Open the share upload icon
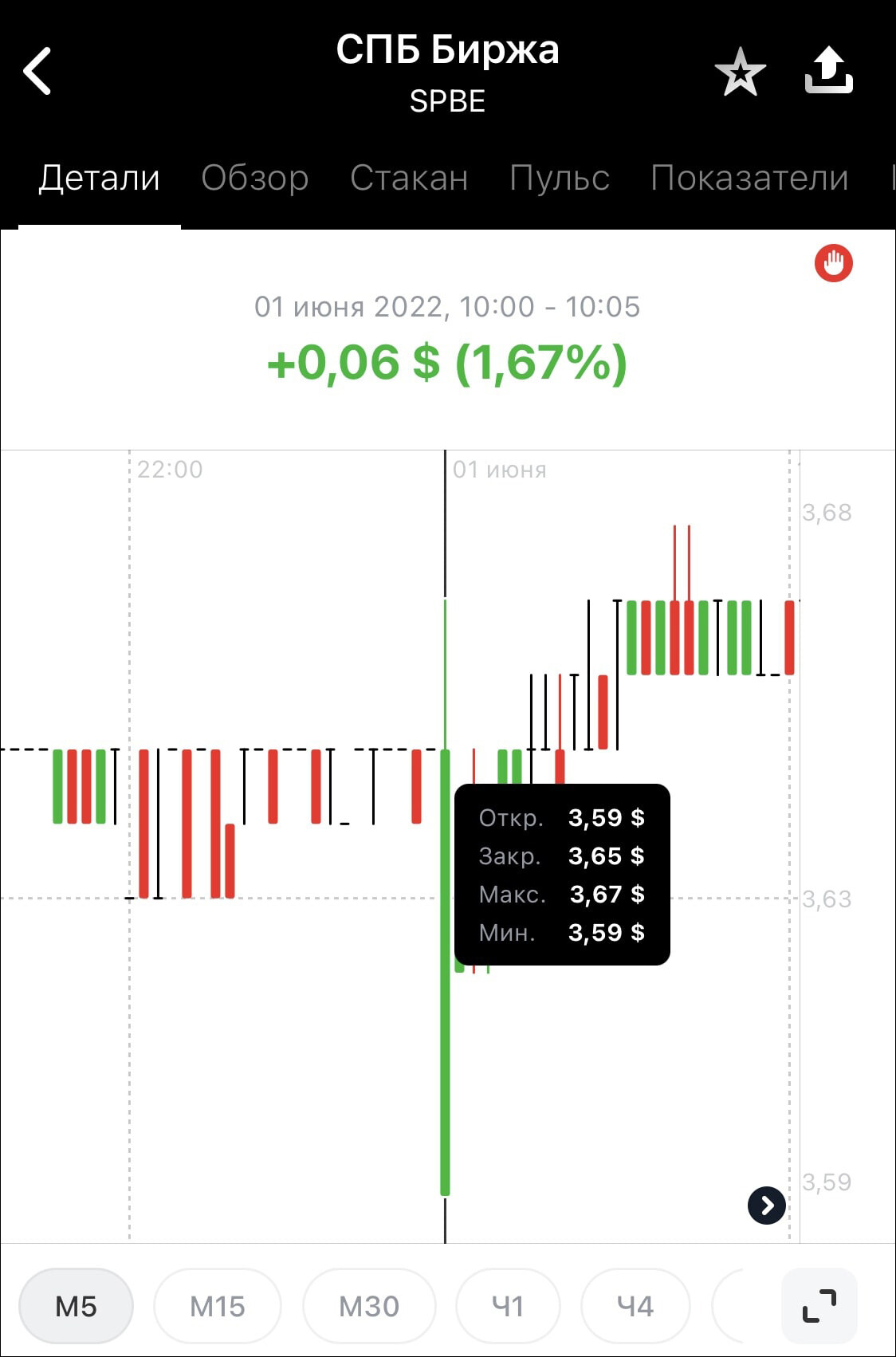This screenshot has width=896, height=1357. tap(829, 70)
